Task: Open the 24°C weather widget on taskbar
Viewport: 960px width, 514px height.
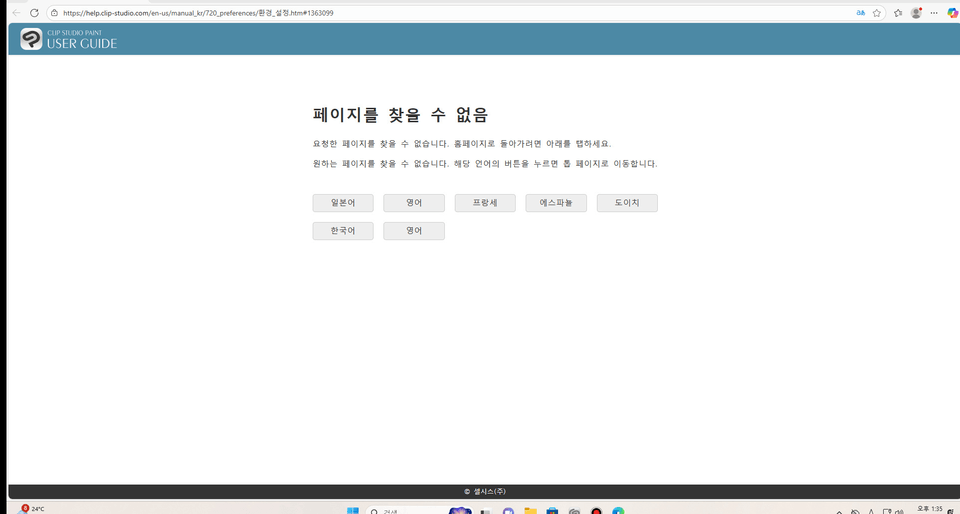Action: pyautogui.click(x=32, y=509)
